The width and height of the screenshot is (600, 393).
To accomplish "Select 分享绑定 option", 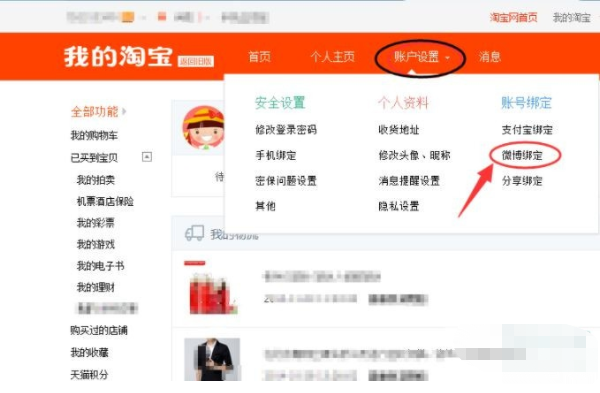I will point(522,181).
